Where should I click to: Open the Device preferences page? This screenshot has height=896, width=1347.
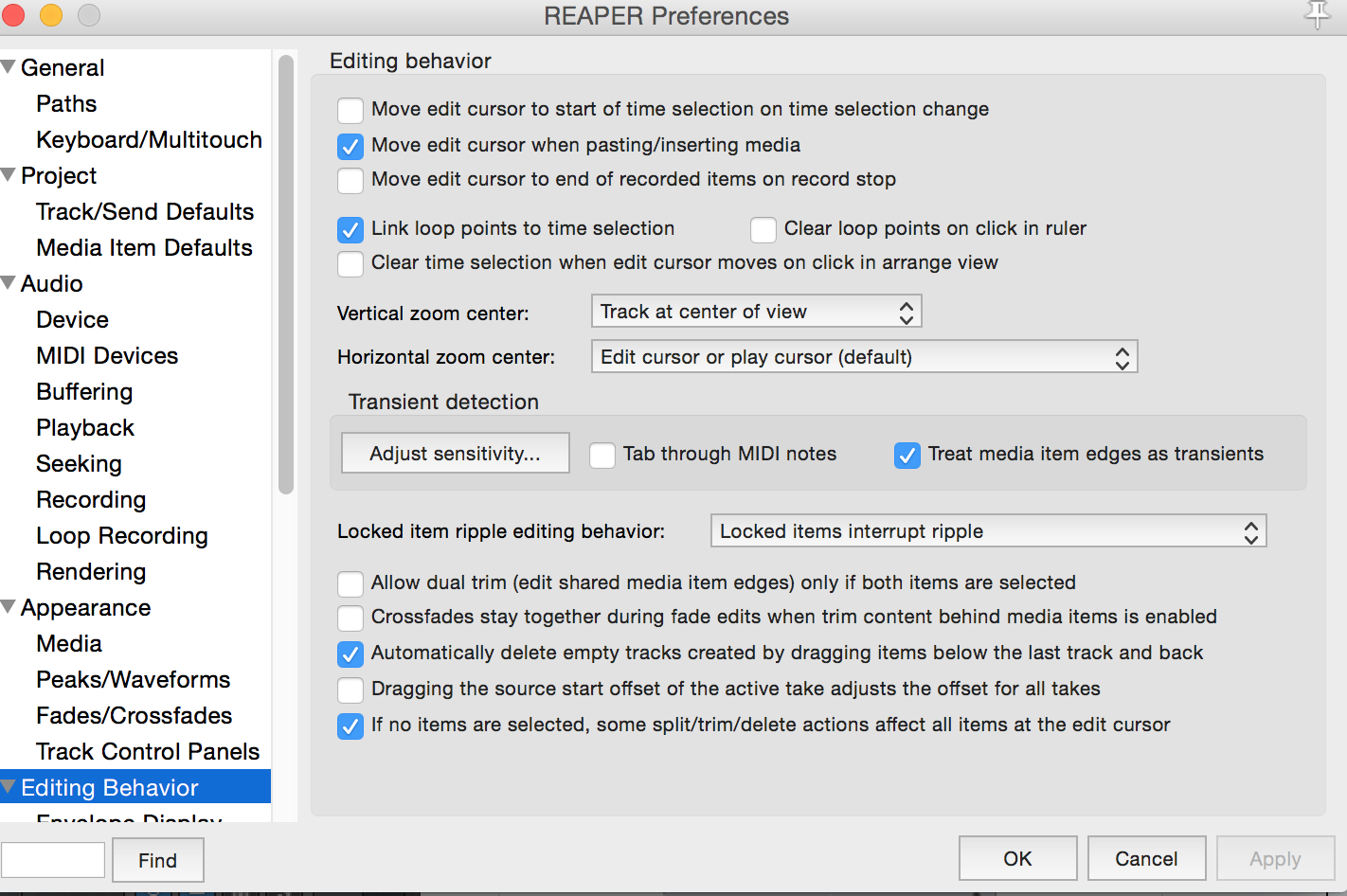(72, 320)
